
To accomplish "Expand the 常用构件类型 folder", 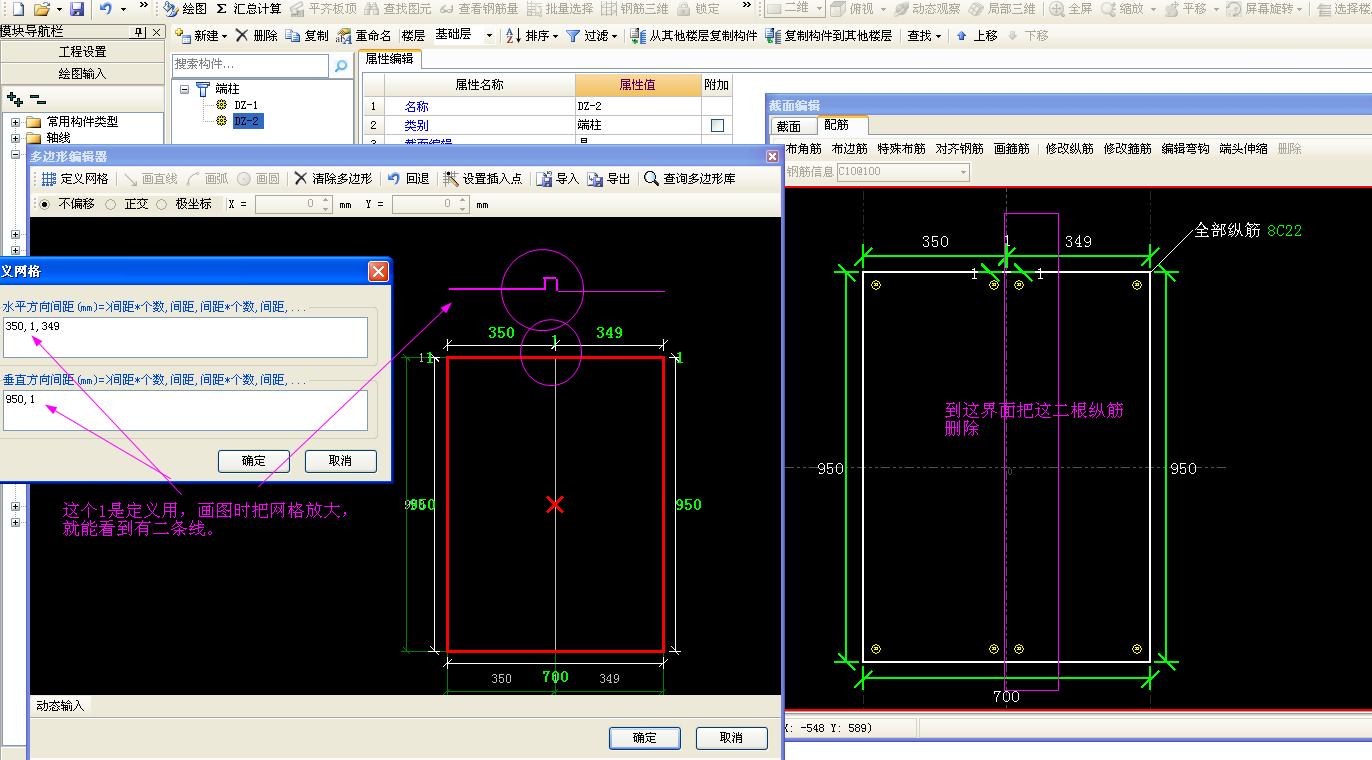I will coord(16,122).
